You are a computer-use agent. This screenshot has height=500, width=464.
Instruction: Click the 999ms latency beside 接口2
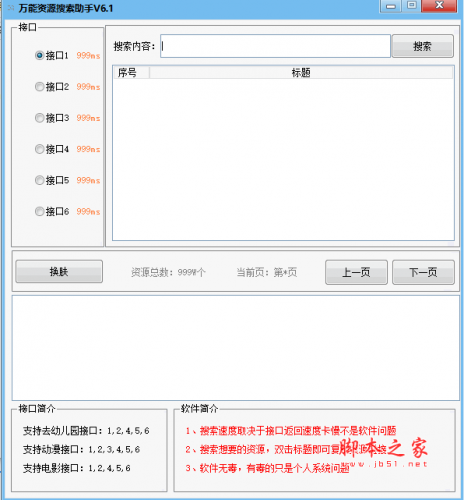(88, 87)
